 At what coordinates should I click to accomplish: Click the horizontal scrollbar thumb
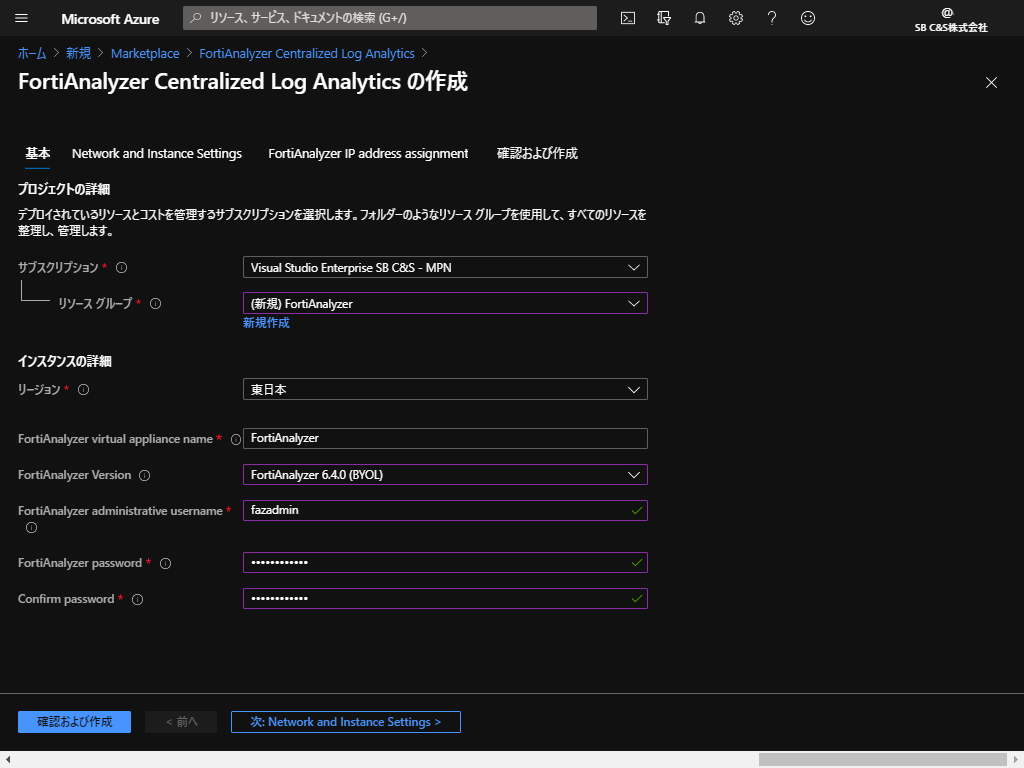[882, 760]
